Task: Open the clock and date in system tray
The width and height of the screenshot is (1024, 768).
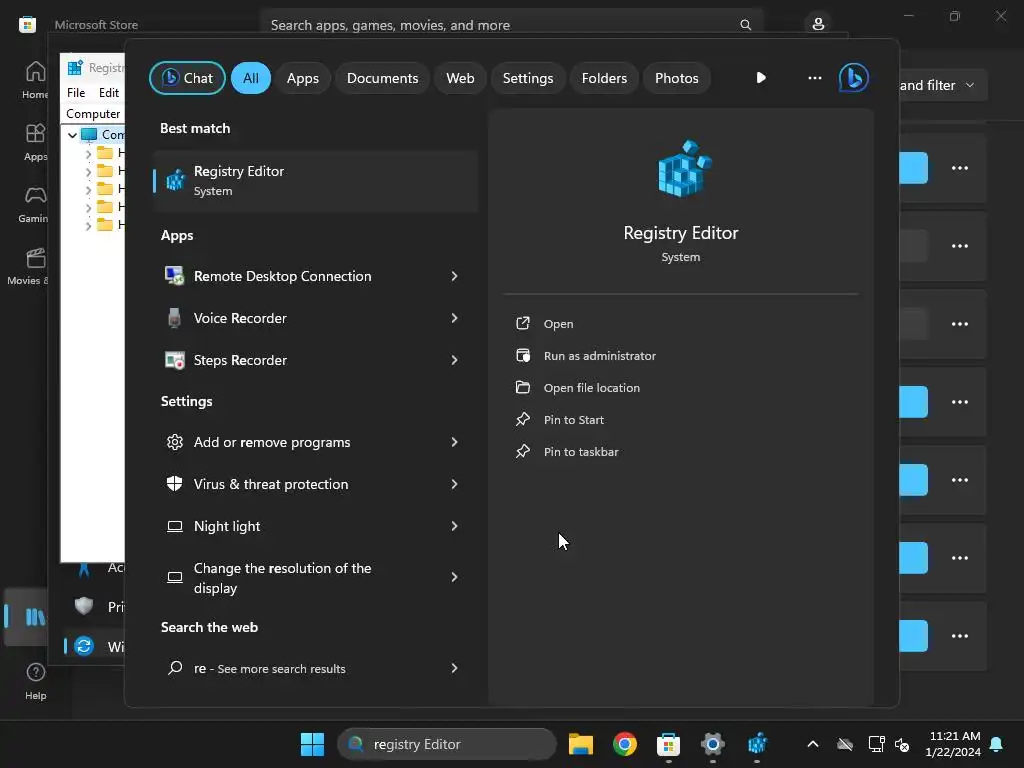Action: 953,744
